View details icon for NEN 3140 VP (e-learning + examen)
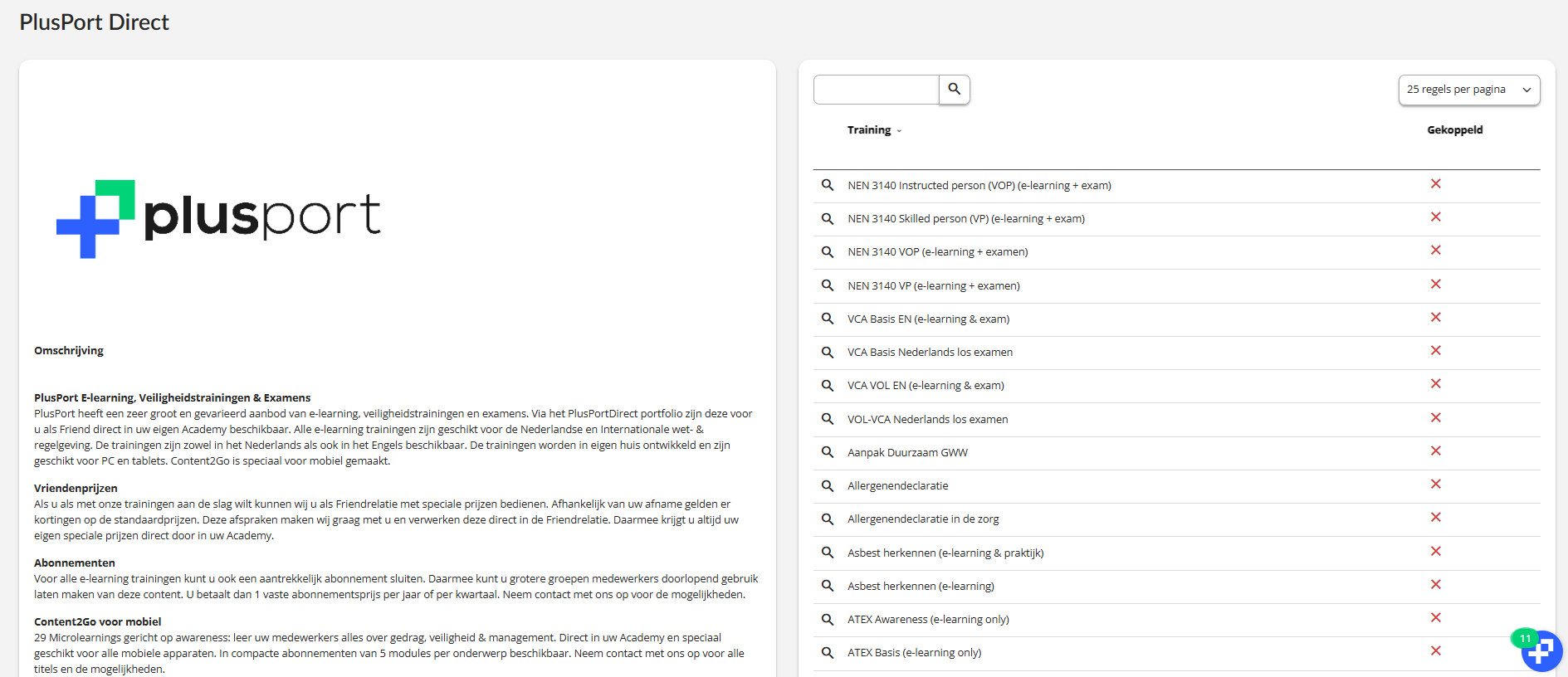The width and height of the screenshot is (1568, 677). pyautogui.click(x=828, y=285)
